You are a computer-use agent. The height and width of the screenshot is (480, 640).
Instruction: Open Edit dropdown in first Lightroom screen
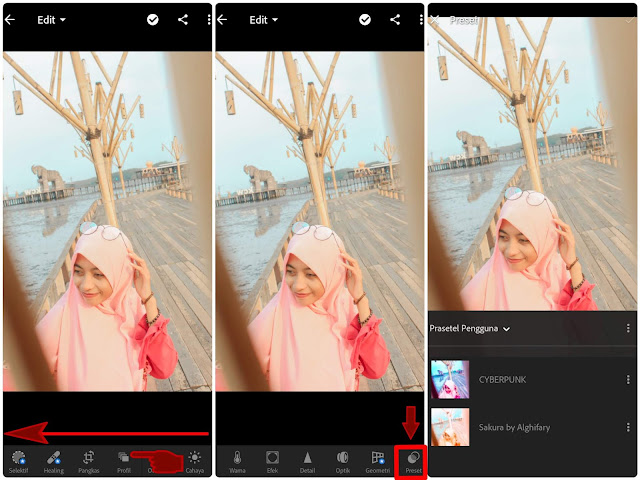[x=51, y=20]
